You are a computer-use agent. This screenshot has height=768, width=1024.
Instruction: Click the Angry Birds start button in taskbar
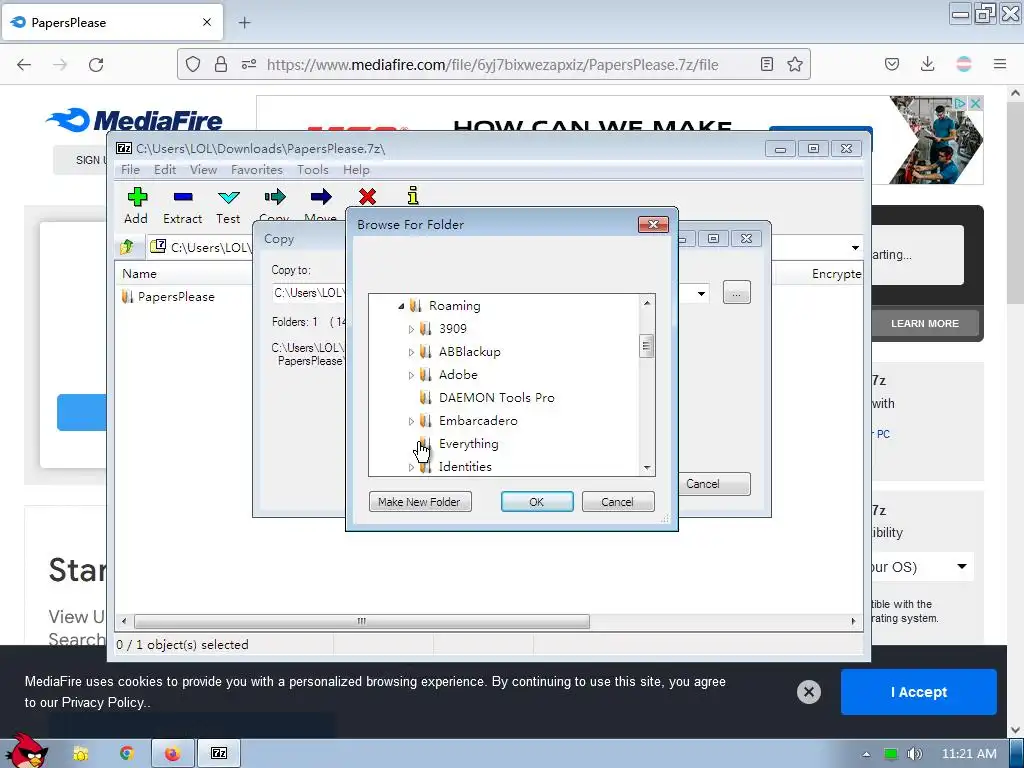point(25,751)
